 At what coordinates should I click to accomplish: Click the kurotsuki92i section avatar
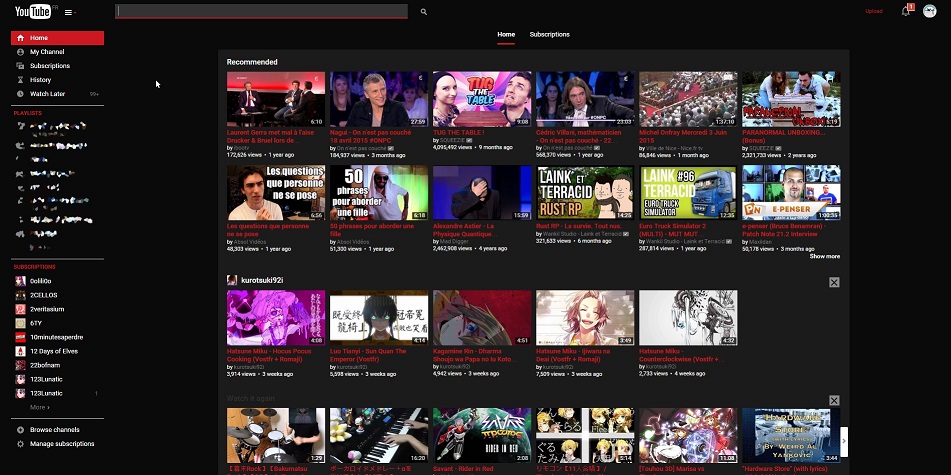(232, 280)
